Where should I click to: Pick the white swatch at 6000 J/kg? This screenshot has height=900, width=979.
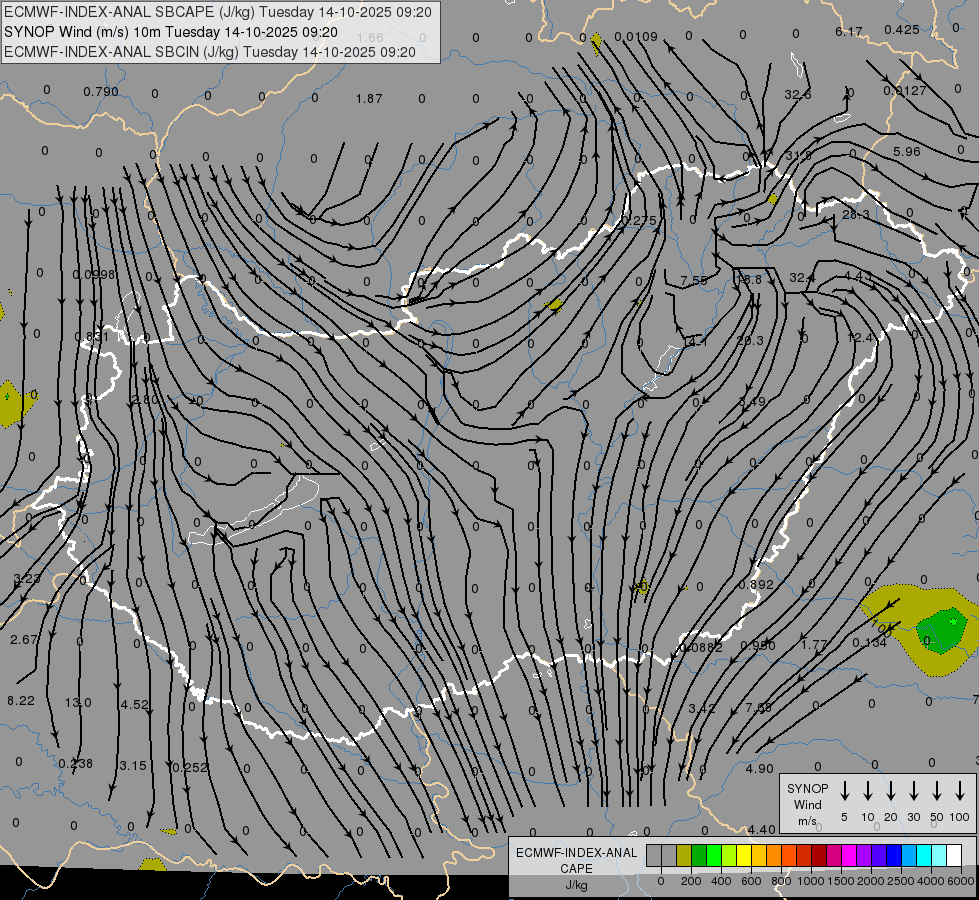(954, 856)
